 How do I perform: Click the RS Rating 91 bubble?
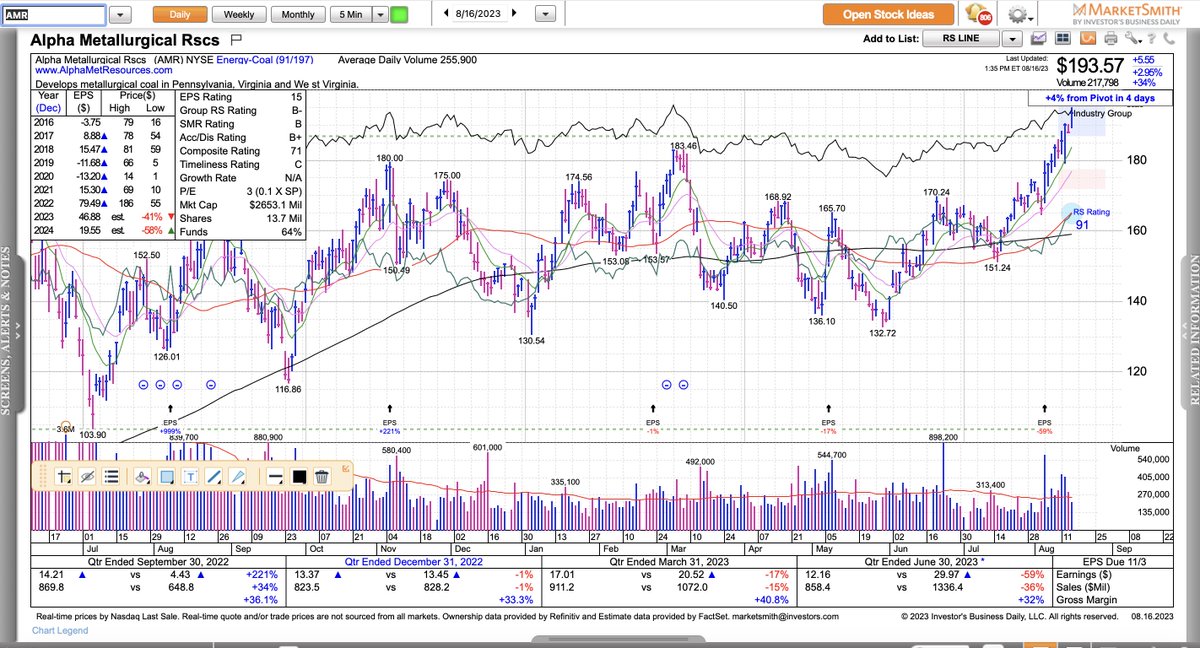[x=1079, y=219]
